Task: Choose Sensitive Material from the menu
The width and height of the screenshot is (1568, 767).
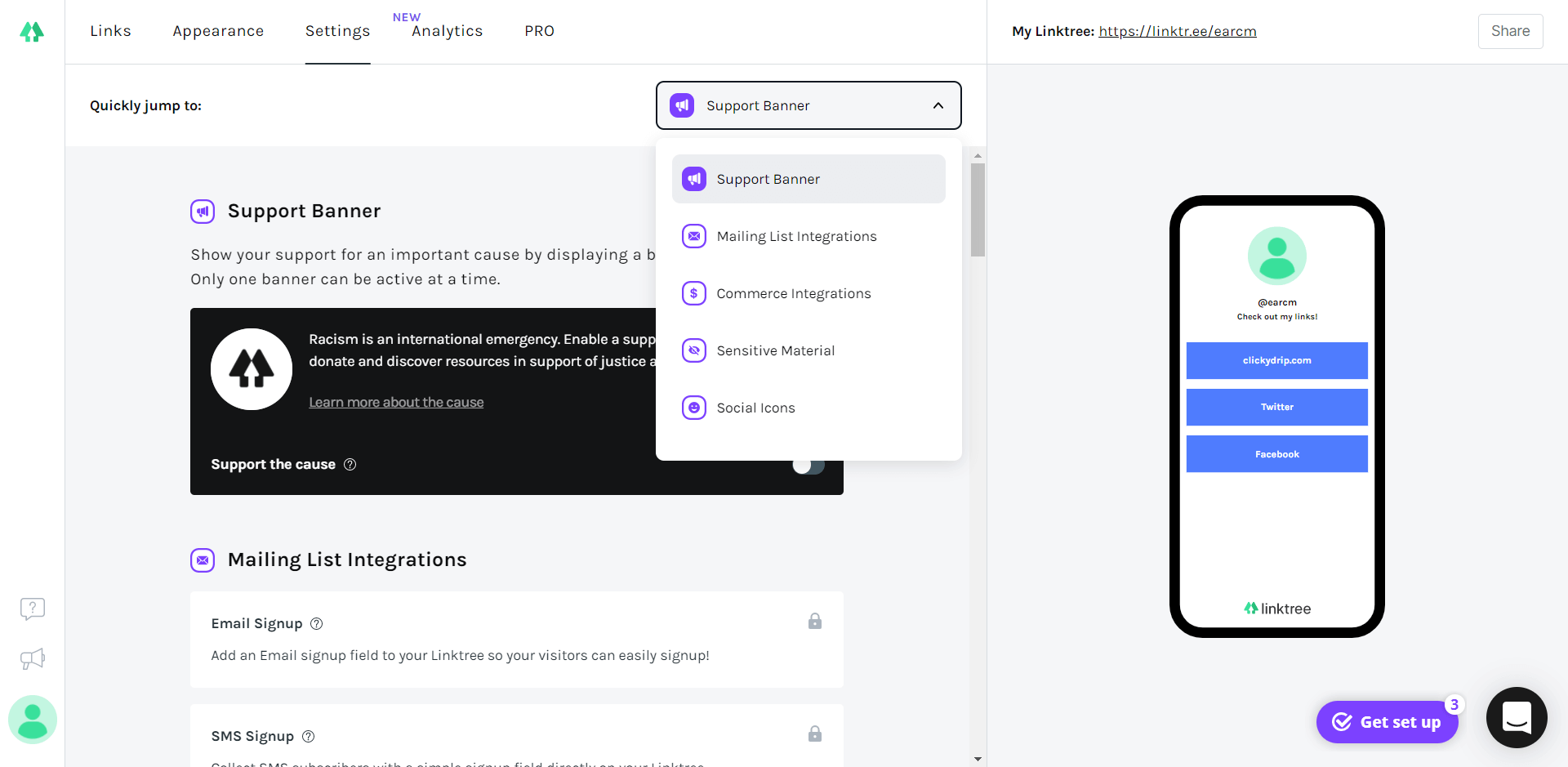Action: (808, 350)
